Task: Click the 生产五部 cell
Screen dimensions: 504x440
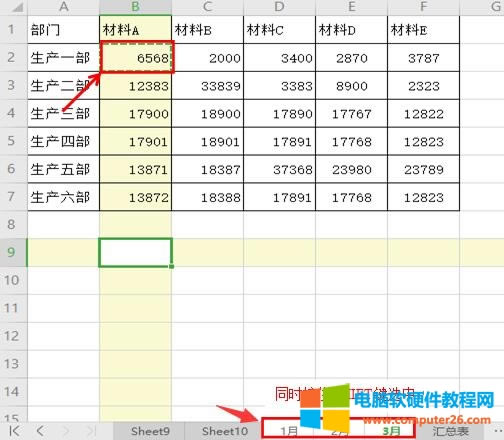Action: [63, 169]
